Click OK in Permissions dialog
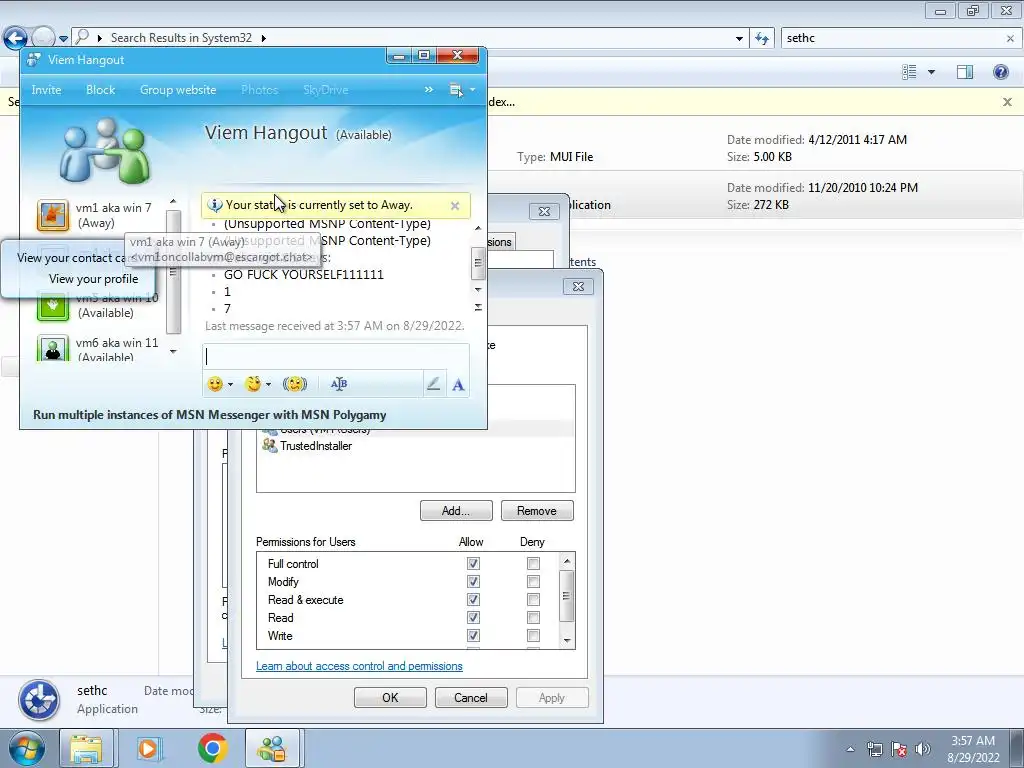 click(390, 697)
